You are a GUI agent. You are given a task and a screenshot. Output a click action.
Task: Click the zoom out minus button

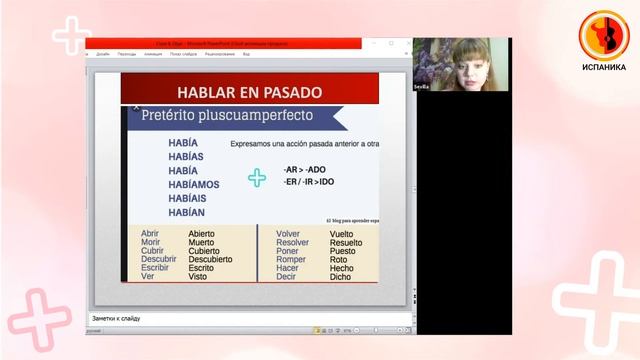pos(356,331)
